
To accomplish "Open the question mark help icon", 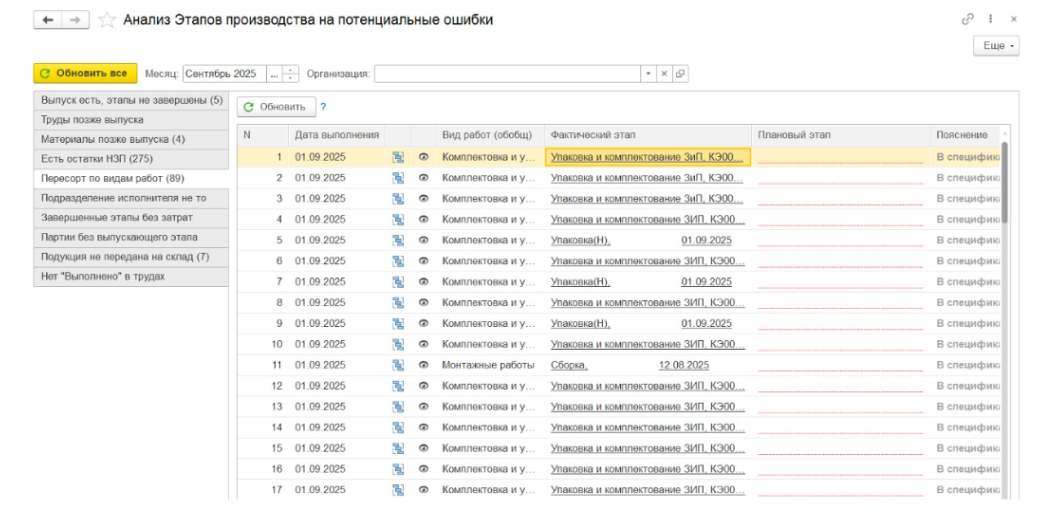I will pos(323,107).
